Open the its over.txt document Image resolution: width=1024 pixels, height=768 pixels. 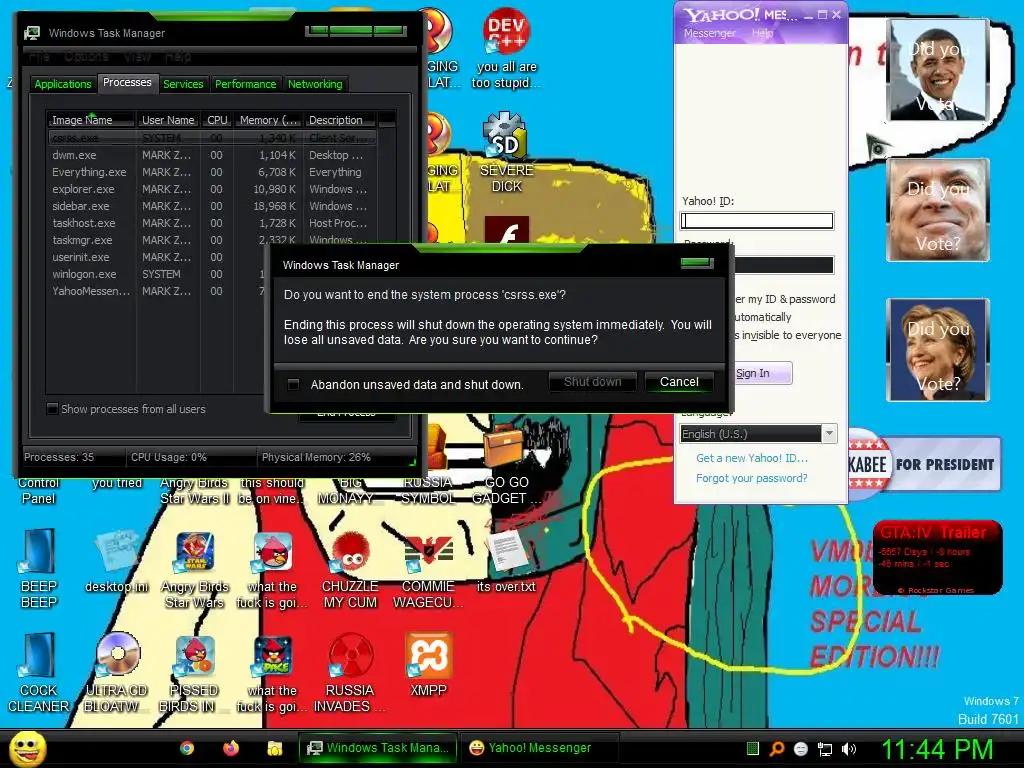coord(506,562)
